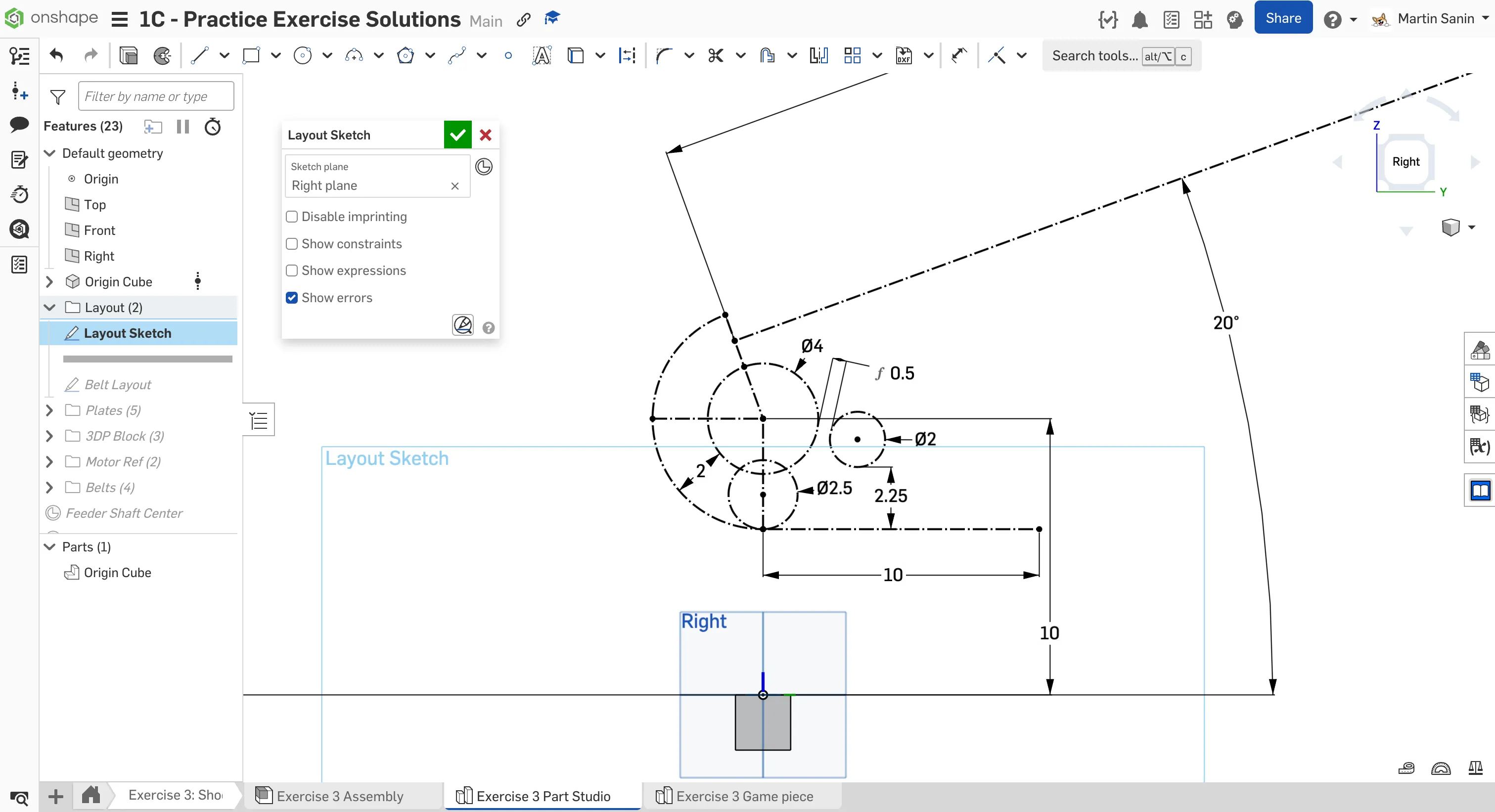The height and width of the screenshot is (812, 1495).
Task: Collapse the Layout folder
Action: coord(49,308)
